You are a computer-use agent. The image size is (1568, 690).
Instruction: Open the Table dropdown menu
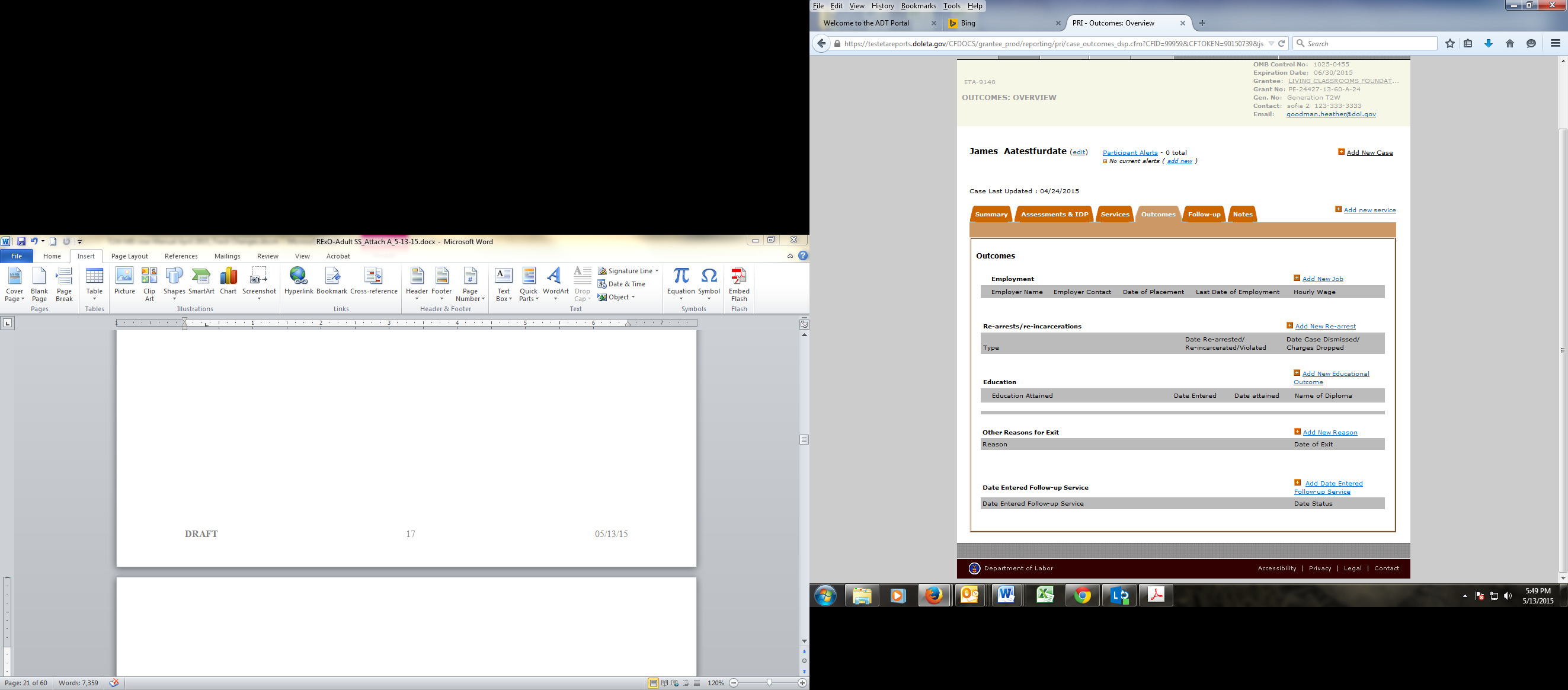tap(94, 285)
